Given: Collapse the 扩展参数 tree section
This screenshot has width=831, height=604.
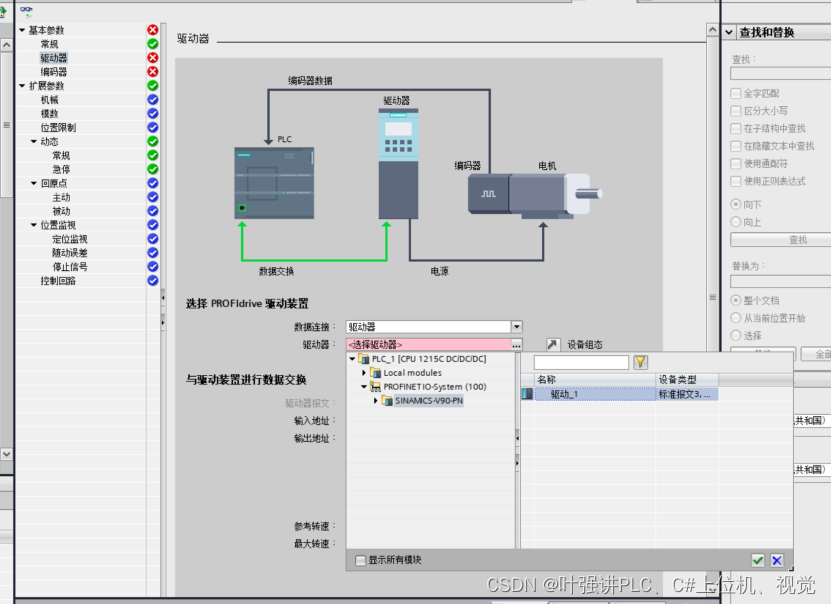Looking at the screenshot, I should 22,86.
